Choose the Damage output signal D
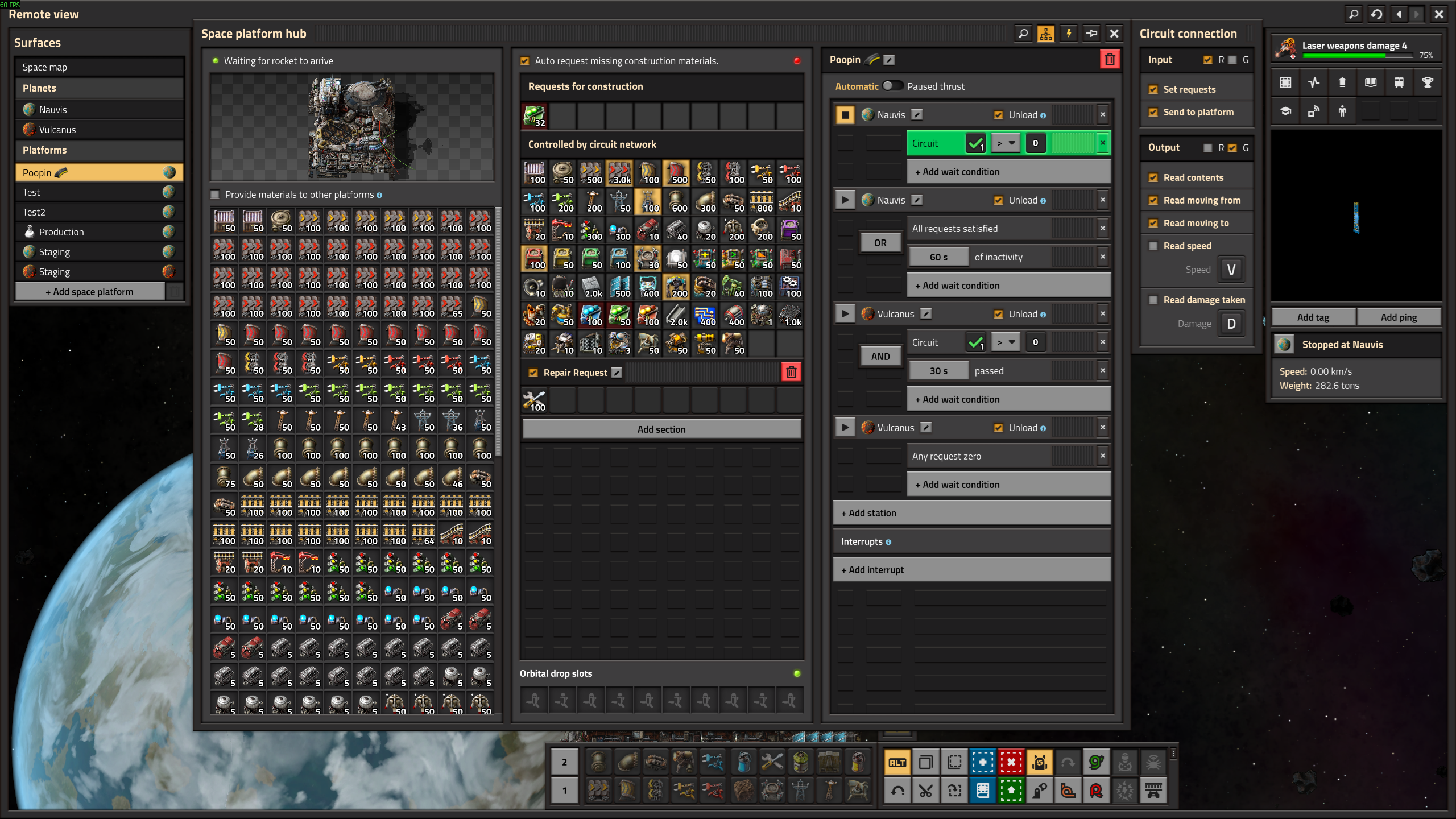1456x819 pixels. [1231, 324]
